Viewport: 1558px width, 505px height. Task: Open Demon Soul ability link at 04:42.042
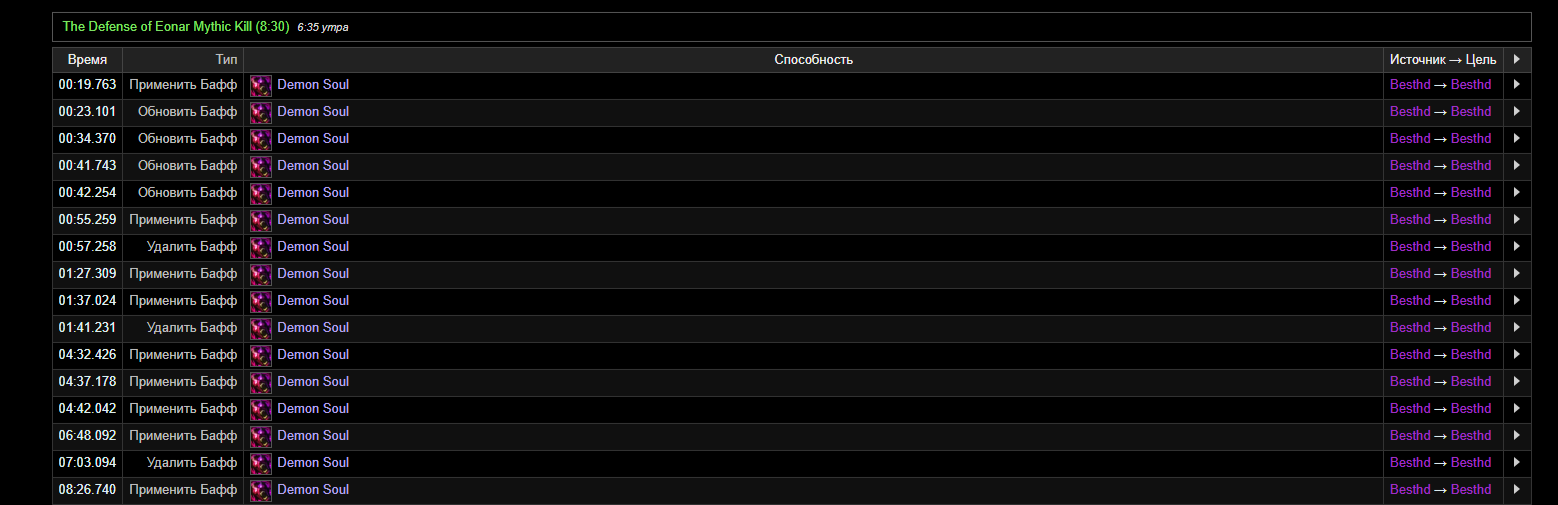click(313, 409)
